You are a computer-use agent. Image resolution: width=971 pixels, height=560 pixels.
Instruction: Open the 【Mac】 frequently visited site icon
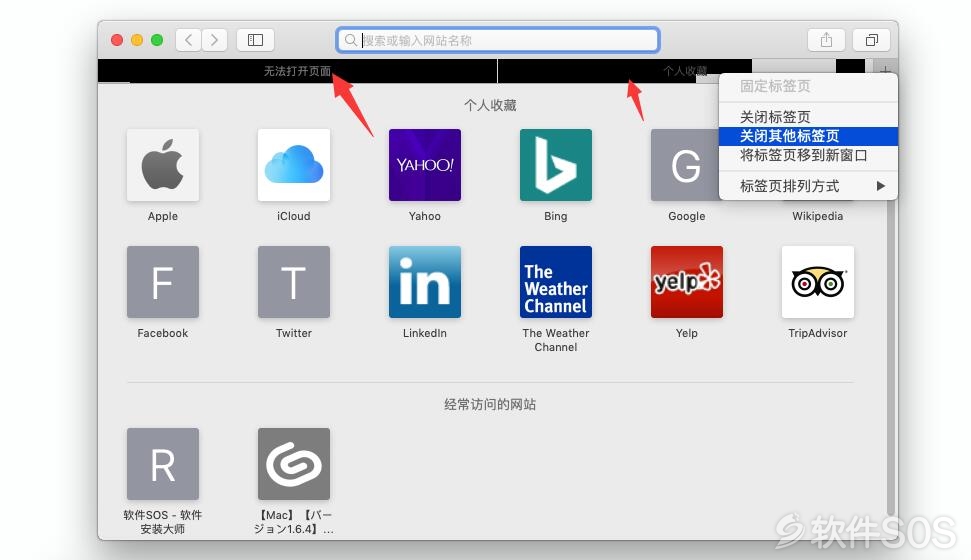point(294,464)
